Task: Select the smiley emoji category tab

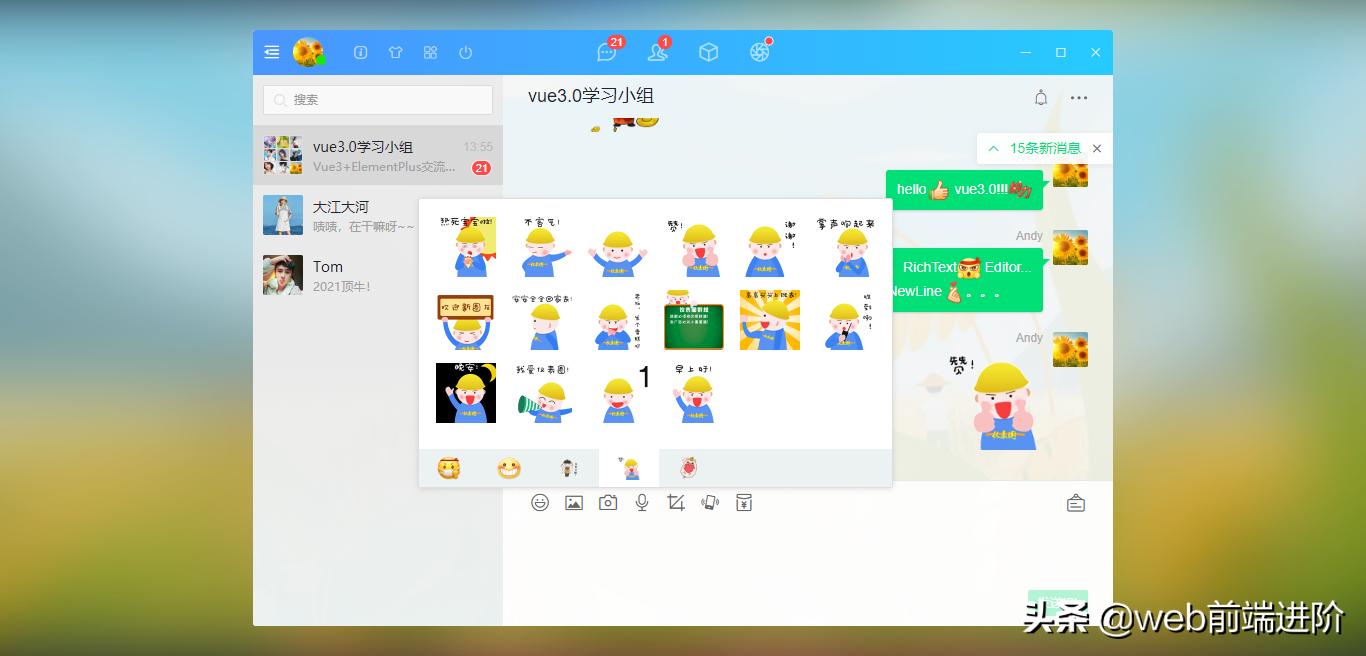Action: click(x=508, y=467)
